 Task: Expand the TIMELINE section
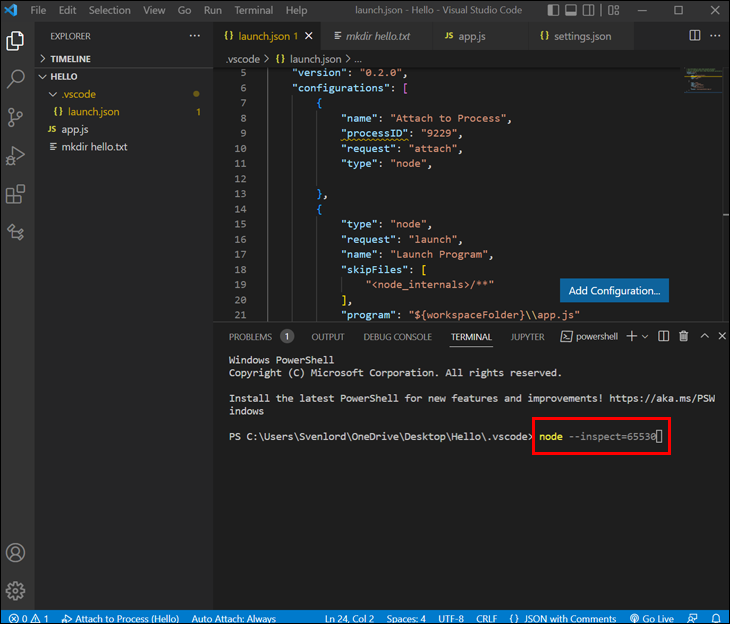[x=70, y=59]
